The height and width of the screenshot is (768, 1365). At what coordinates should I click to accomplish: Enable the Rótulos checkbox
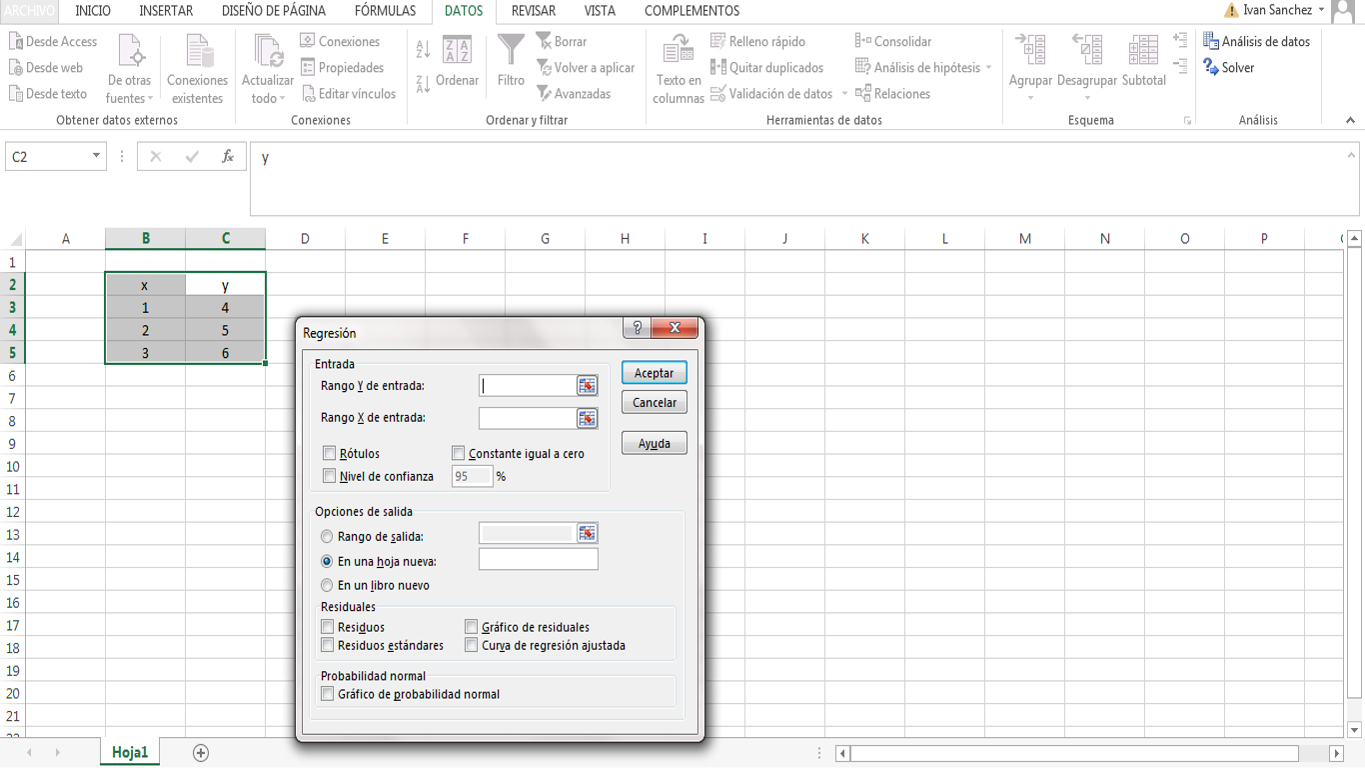329,454
